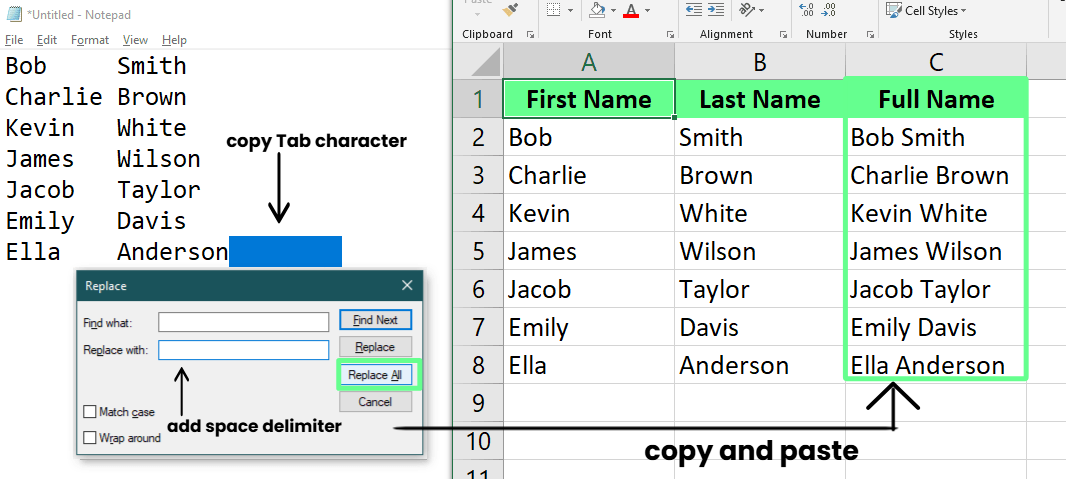This screenshot has width=1066, height=479.
Task: Click the word Charlie in Notepad
Action: pyautogui.click(x=53, y=96)
